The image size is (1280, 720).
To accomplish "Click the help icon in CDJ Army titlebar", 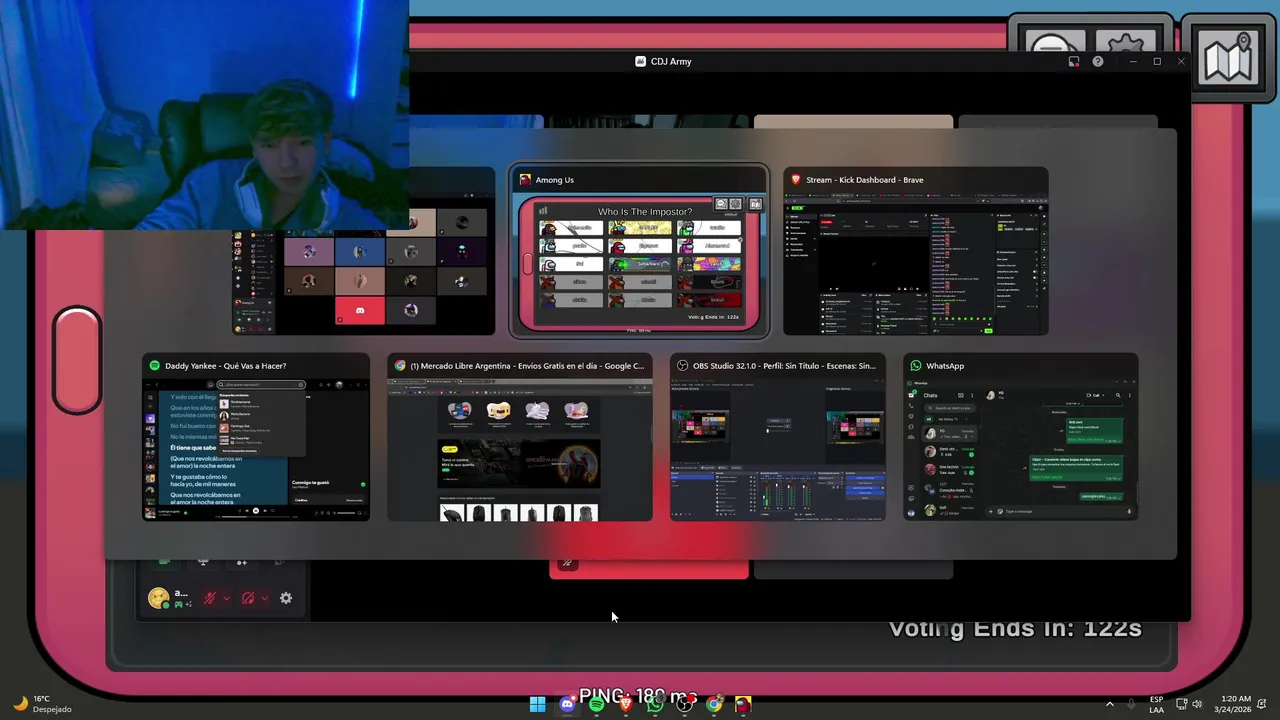I will 1098,61.
